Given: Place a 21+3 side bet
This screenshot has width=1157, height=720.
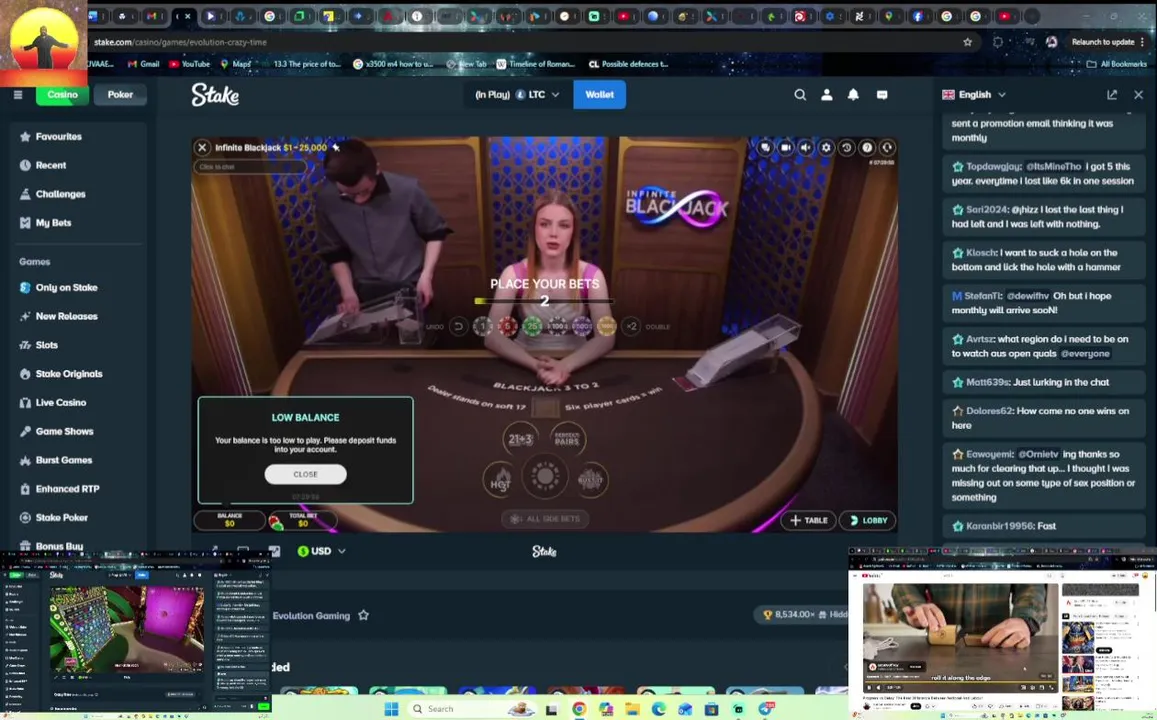Looking at the screenshot, I should coord(520,439).
